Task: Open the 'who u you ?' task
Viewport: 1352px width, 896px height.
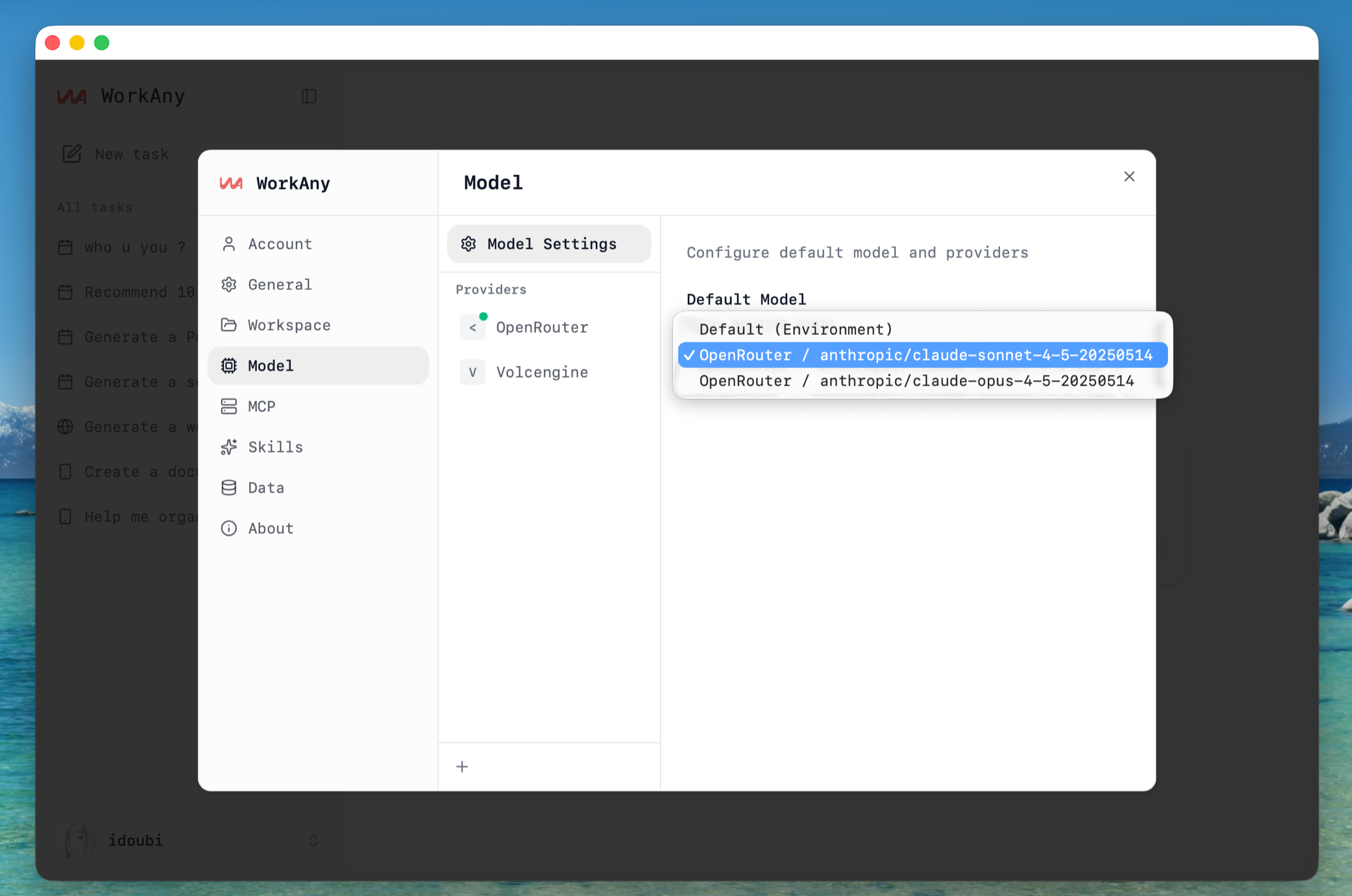Action: 134,247
